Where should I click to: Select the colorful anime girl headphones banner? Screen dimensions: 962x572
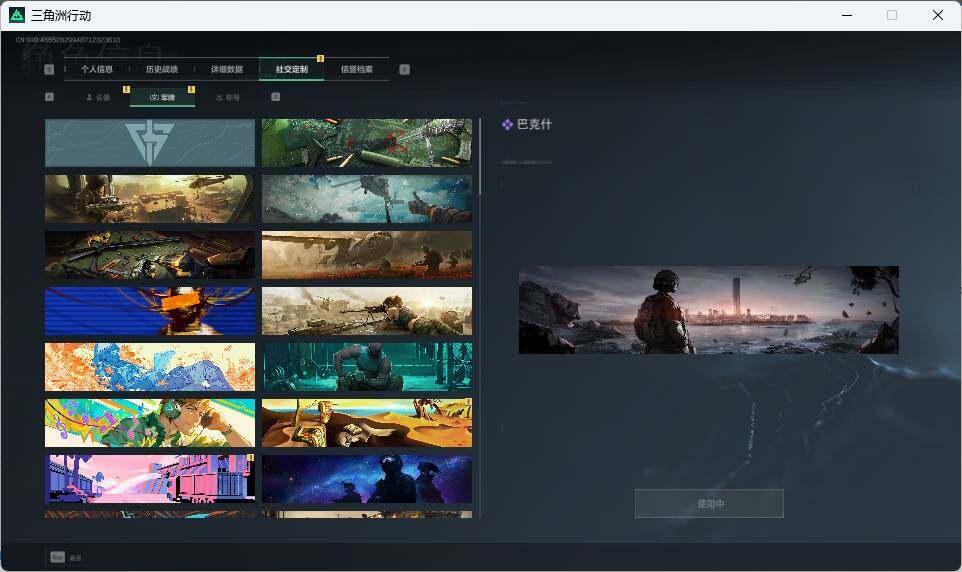pyautogui.click(x=150, y=423)
